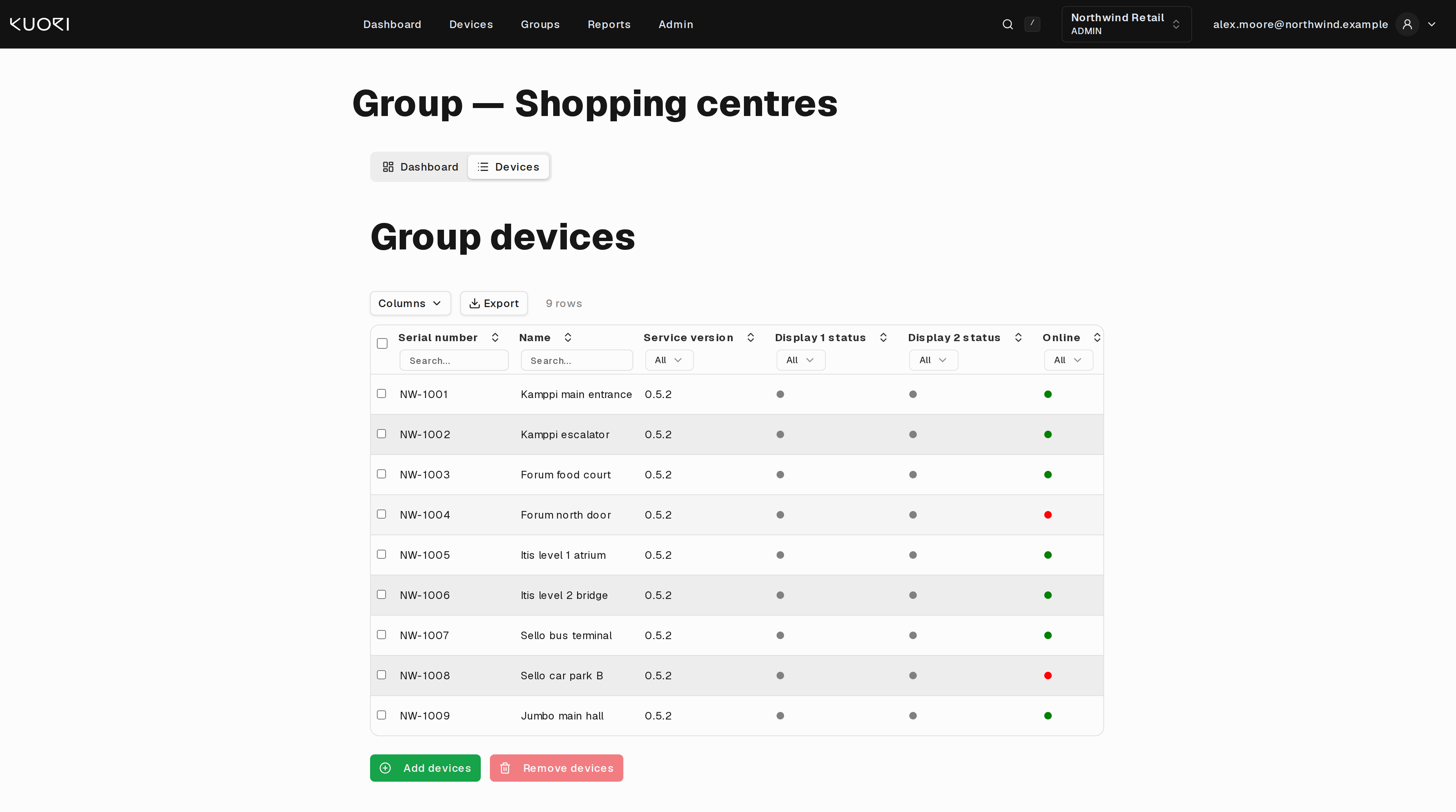Toggle the select-all header checkbox
The width and height of the screenshot is (1456, 812).
(x=382, y=343)
